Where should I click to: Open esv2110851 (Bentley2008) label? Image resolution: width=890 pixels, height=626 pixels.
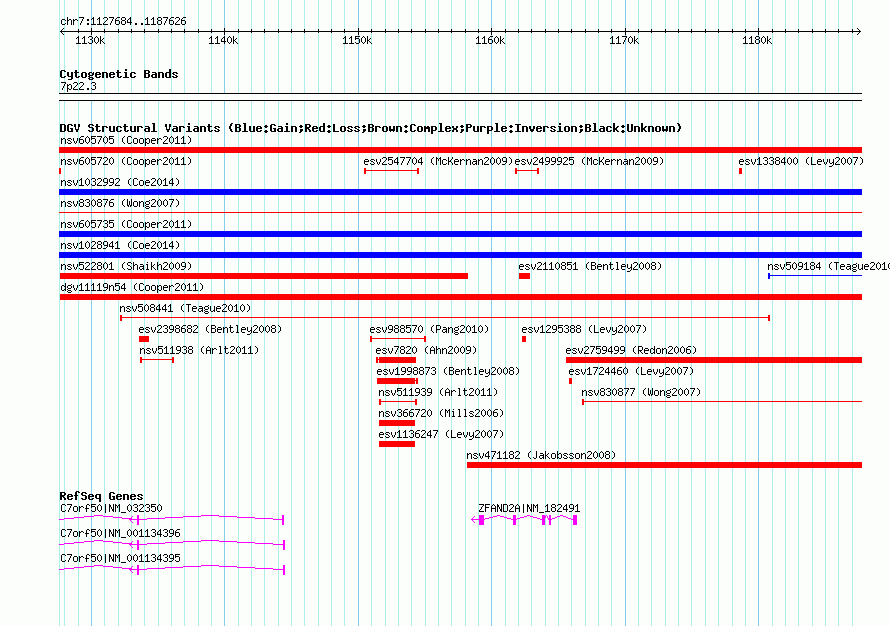(590, 266)
